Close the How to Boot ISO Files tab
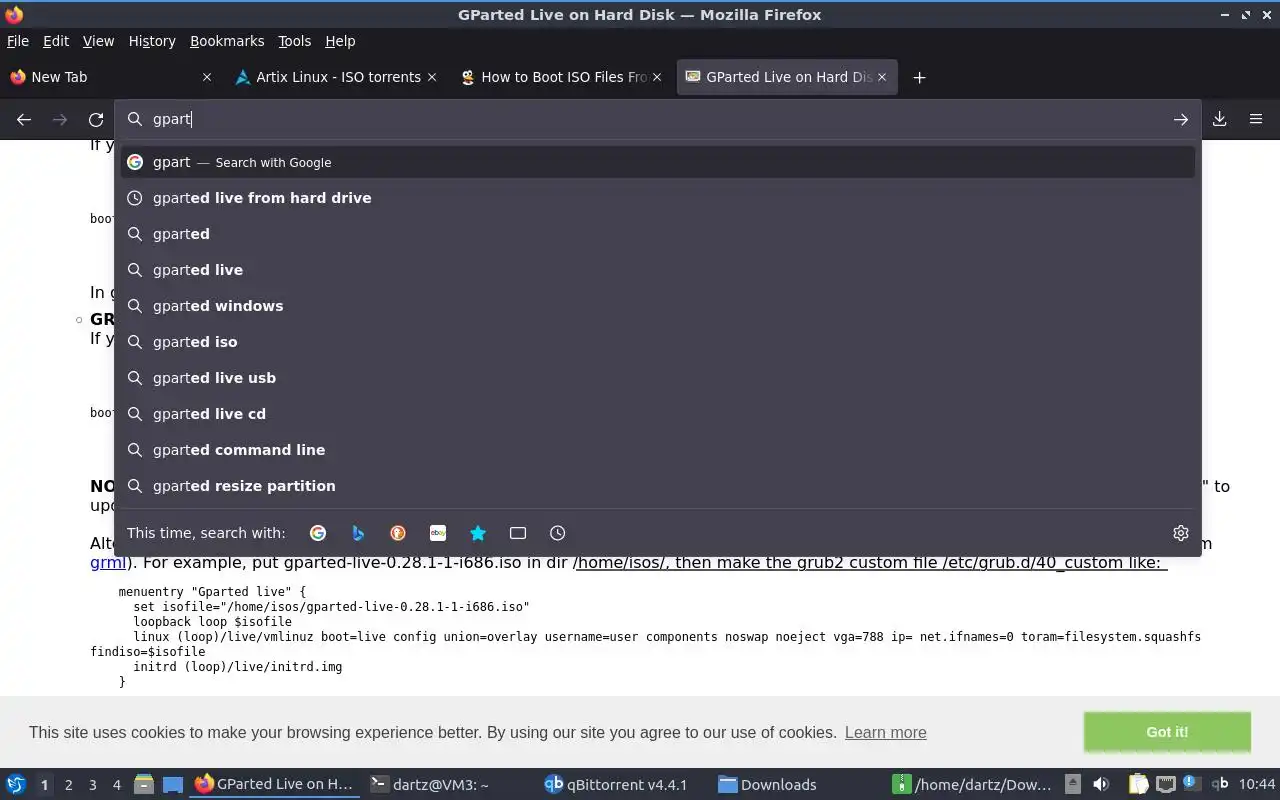Screen dimensions: 1280x800 [657, 77]
